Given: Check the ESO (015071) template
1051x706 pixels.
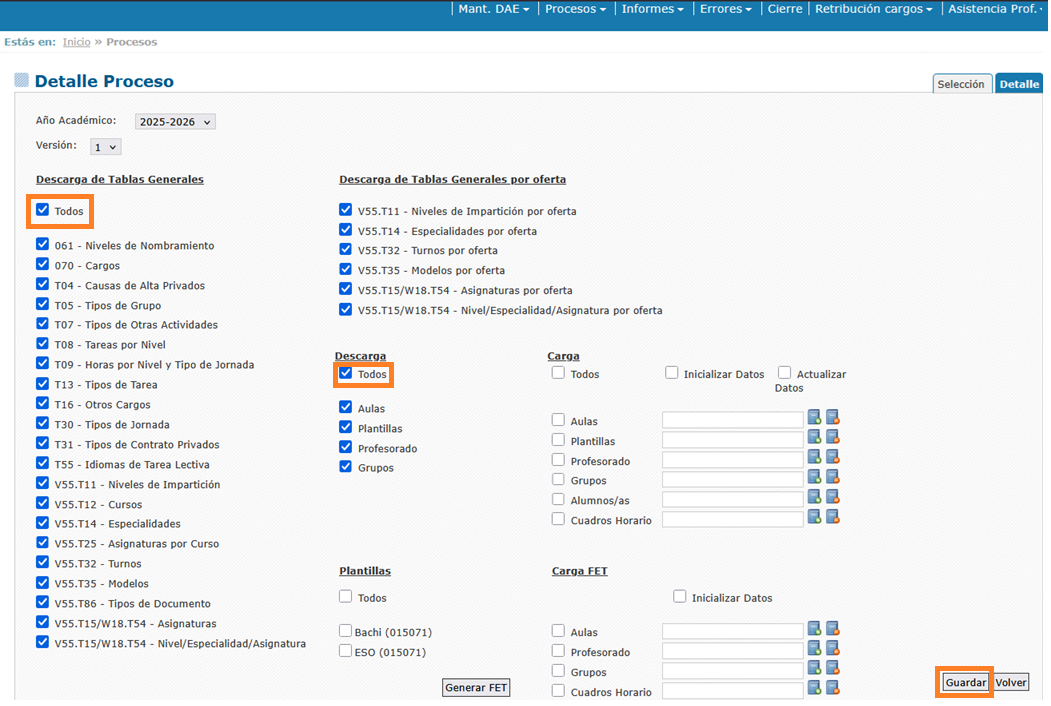Looking at the screenshot, I should pyautogui.click(x=346, y=651).
